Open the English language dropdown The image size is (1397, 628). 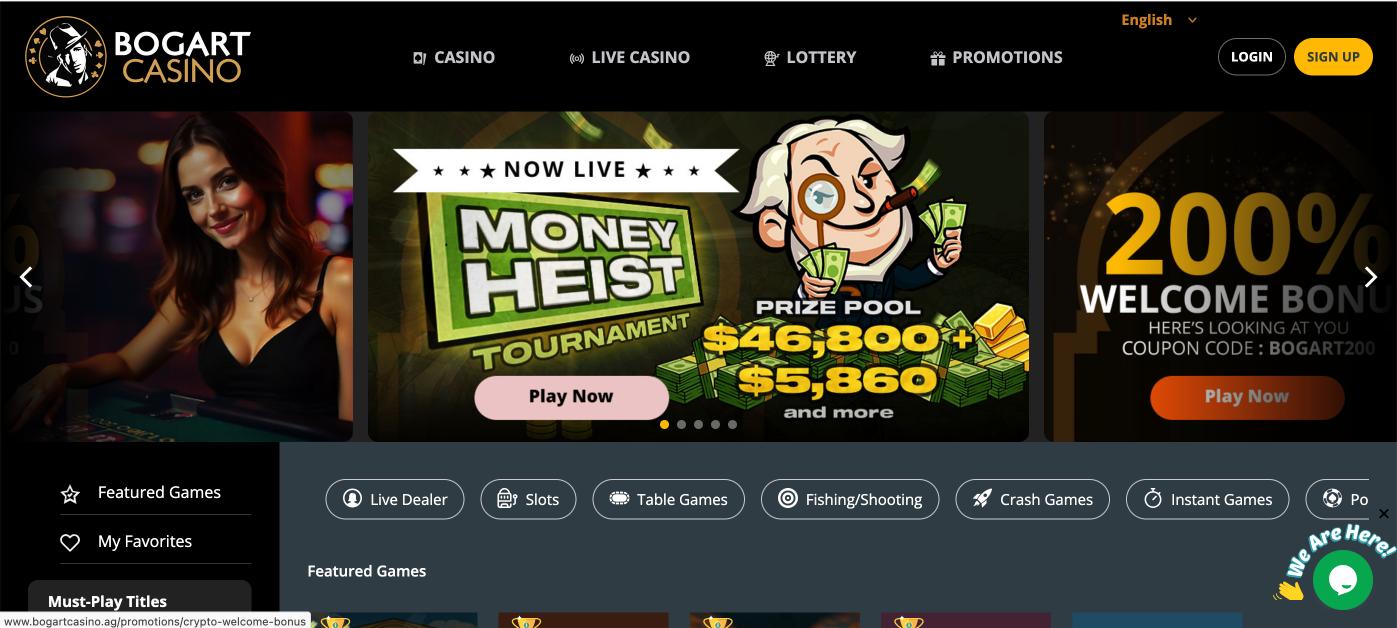click(1159, 20)
